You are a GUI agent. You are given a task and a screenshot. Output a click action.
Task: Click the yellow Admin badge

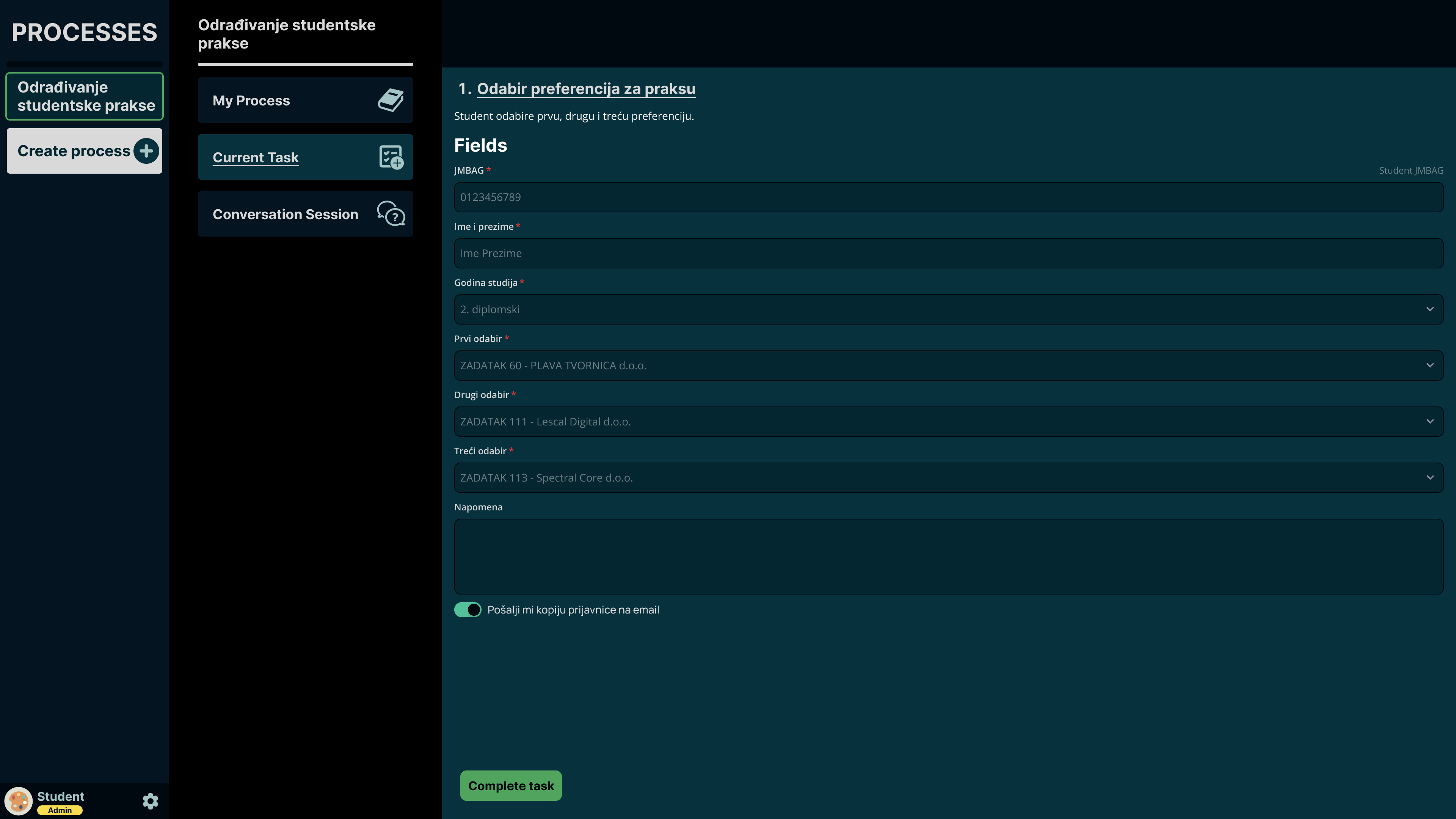60,810
